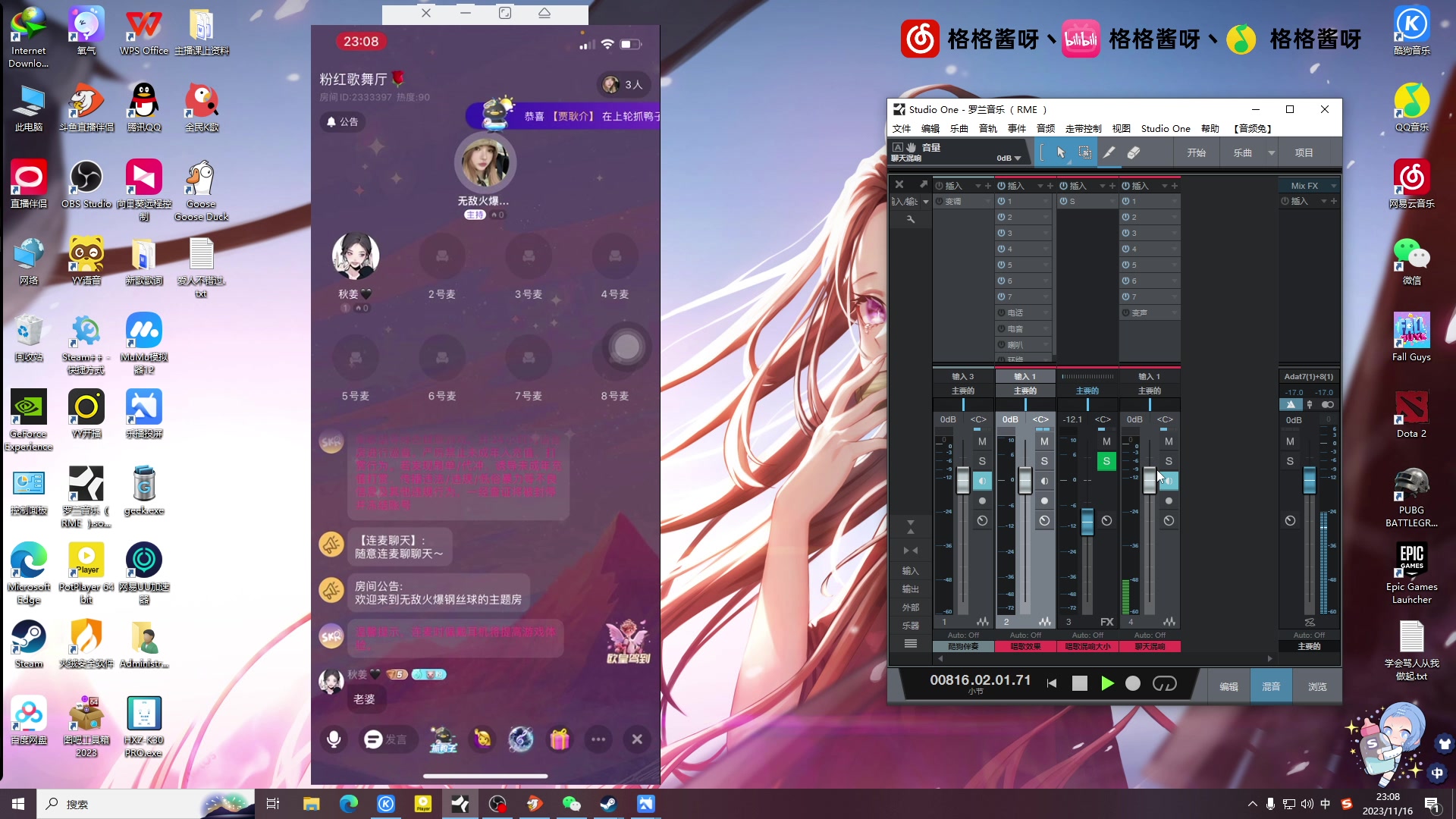Click channel 3 唱歌混响大小 volume fader

click(1087, 522)
